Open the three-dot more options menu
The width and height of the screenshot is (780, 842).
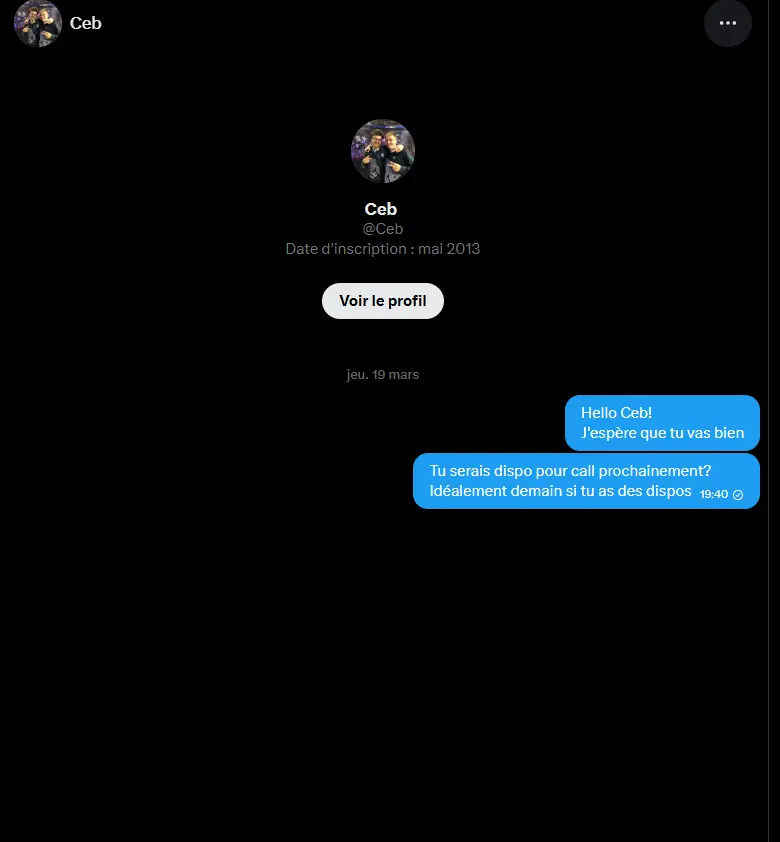[x=727, y=23]
